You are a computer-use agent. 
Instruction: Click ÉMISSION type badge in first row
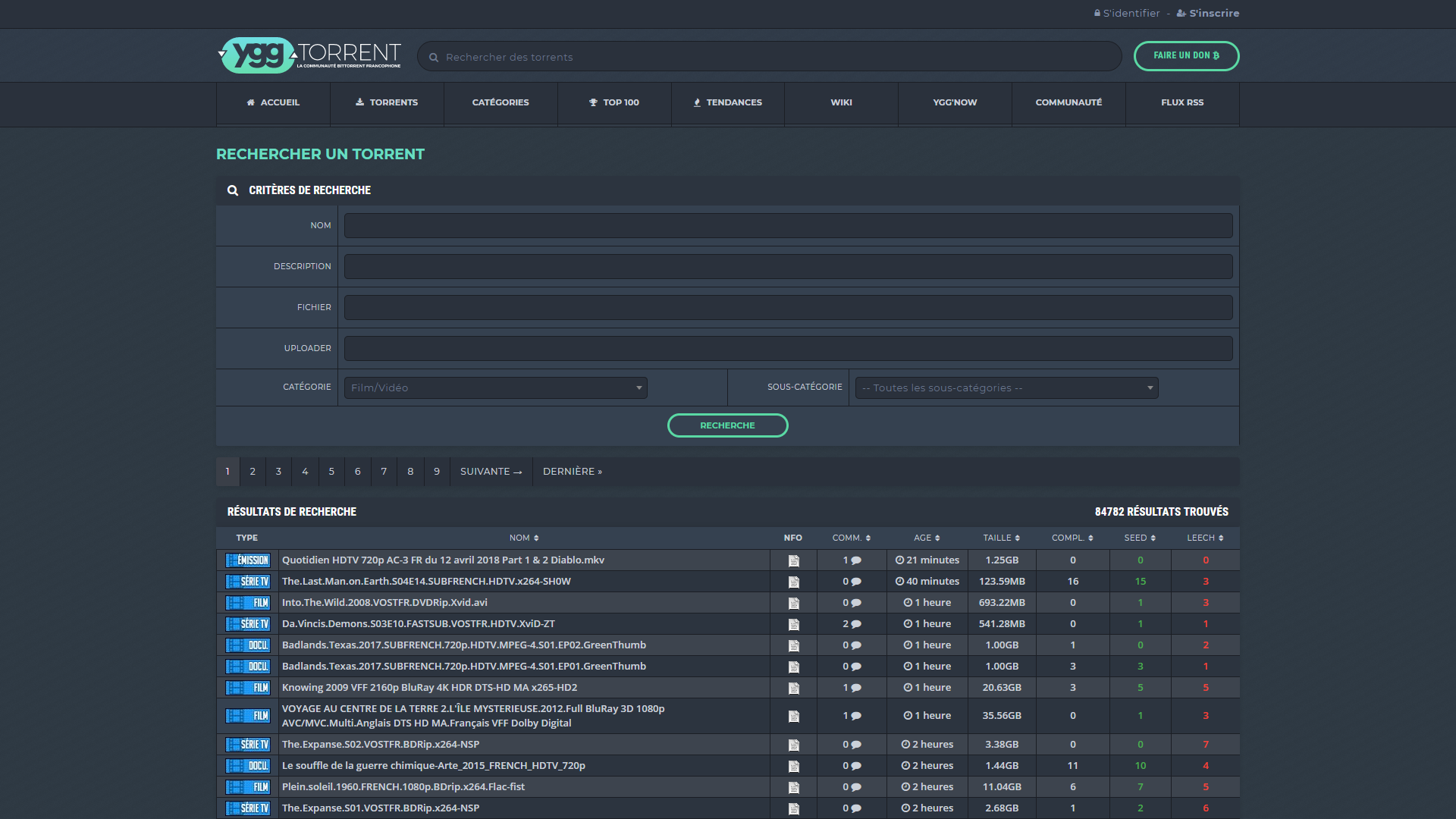tap(247, 560)
